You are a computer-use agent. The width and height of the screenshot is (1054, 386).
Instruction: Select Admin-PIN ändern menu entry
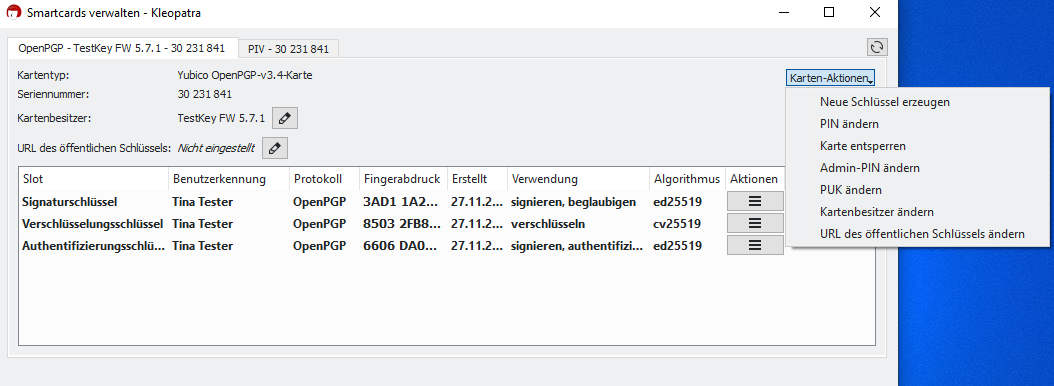[x=870, y=167]
